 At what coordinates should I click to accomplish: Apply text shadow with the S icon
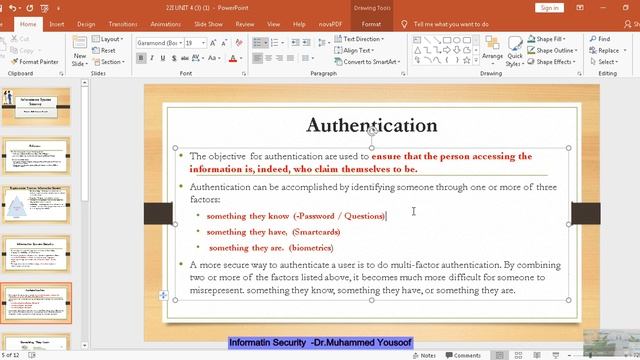pyautogui.click(x=174, y=58)
